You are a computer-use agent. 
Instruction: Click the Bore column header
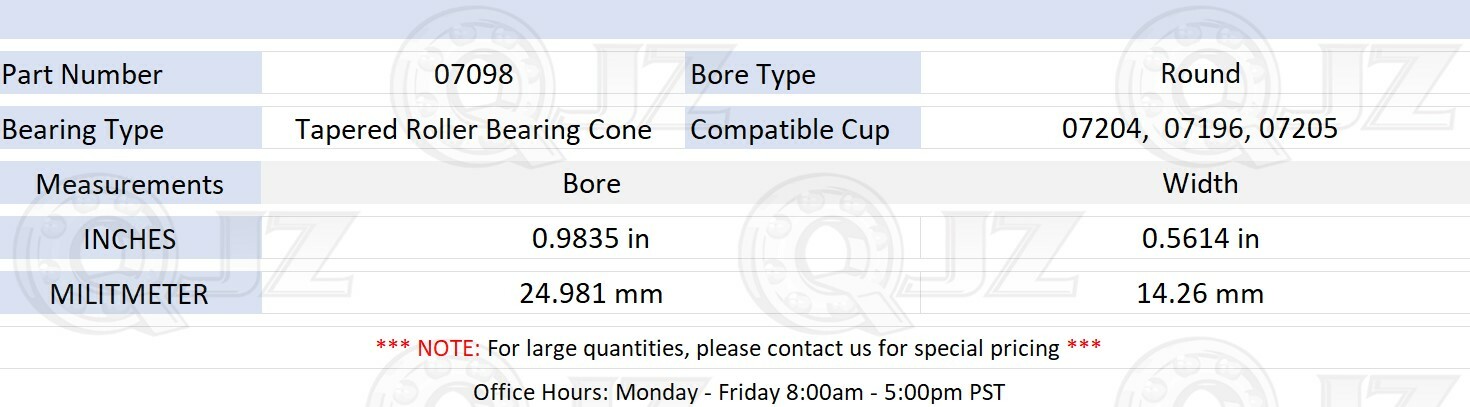click(591, 184)
